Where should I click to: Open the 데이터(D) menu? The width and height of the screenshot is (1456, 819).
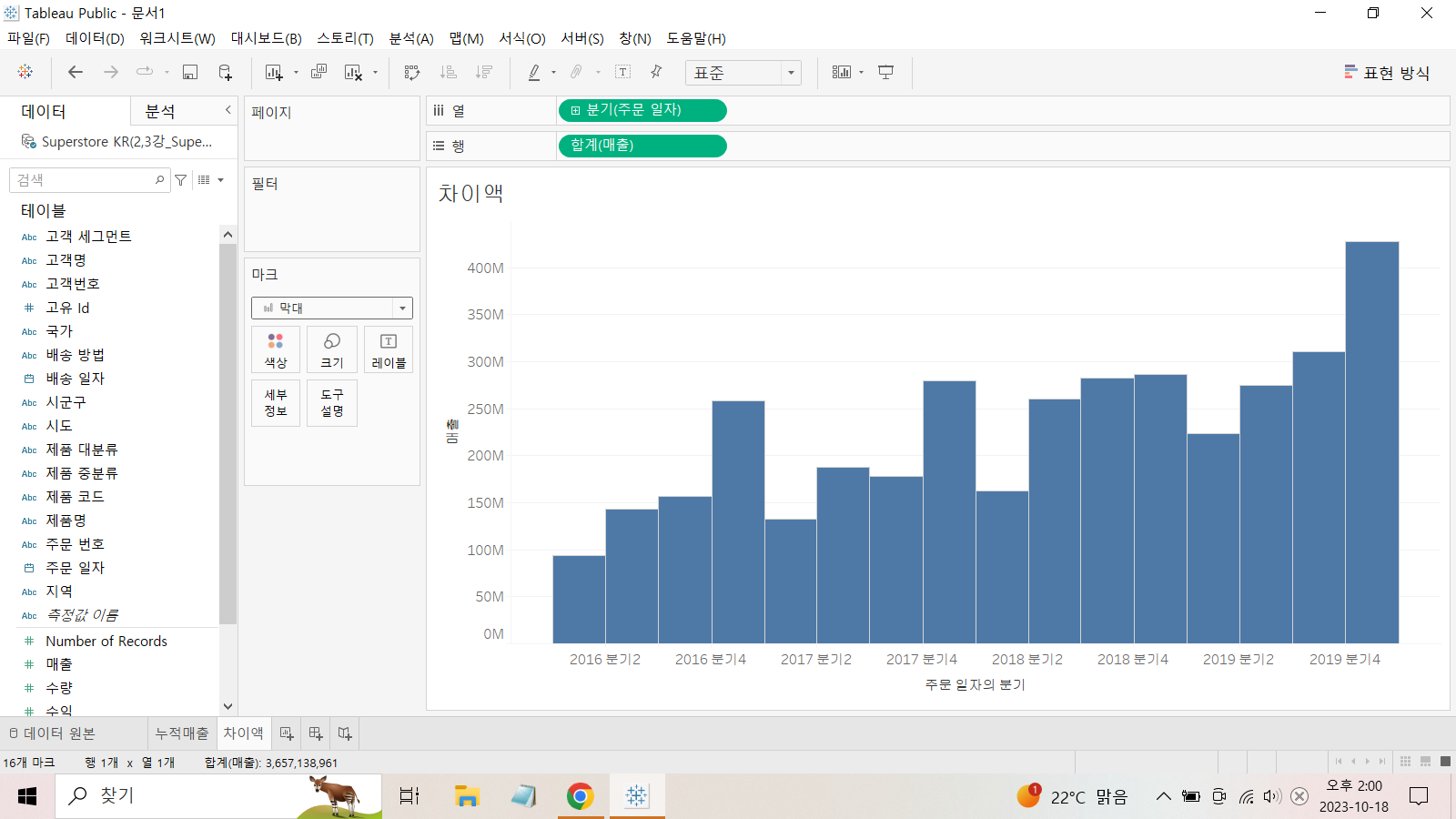point(95,38)
